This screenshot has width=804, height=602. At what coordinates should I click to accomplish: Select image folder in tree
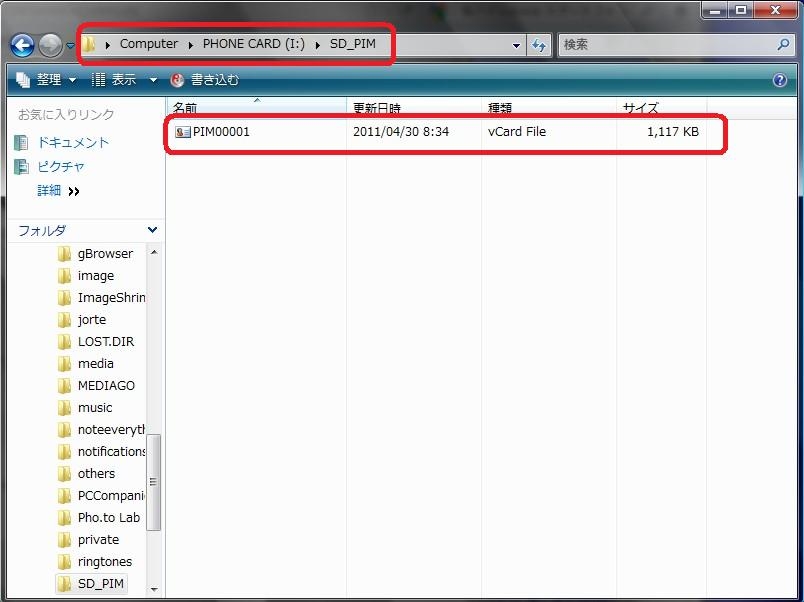(96, 276)
